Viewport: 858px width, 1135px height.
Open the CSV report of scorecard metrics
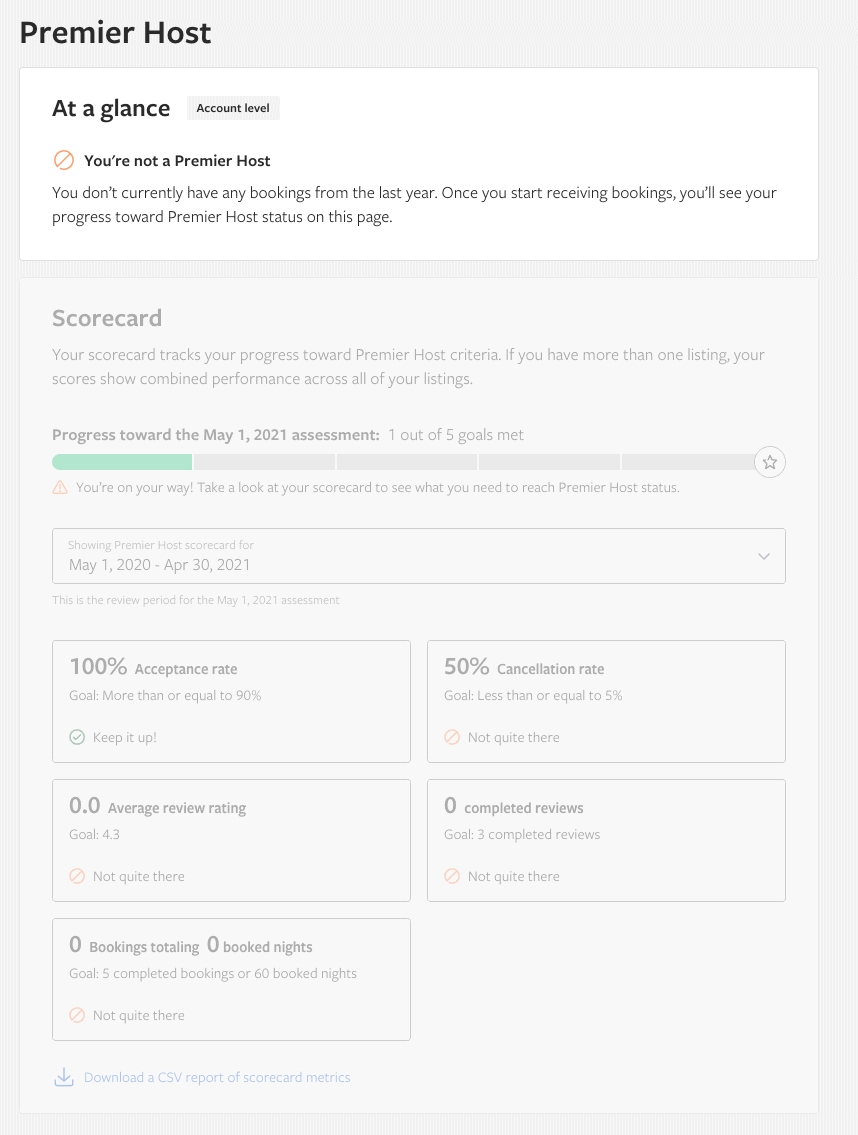[217, 1077]
